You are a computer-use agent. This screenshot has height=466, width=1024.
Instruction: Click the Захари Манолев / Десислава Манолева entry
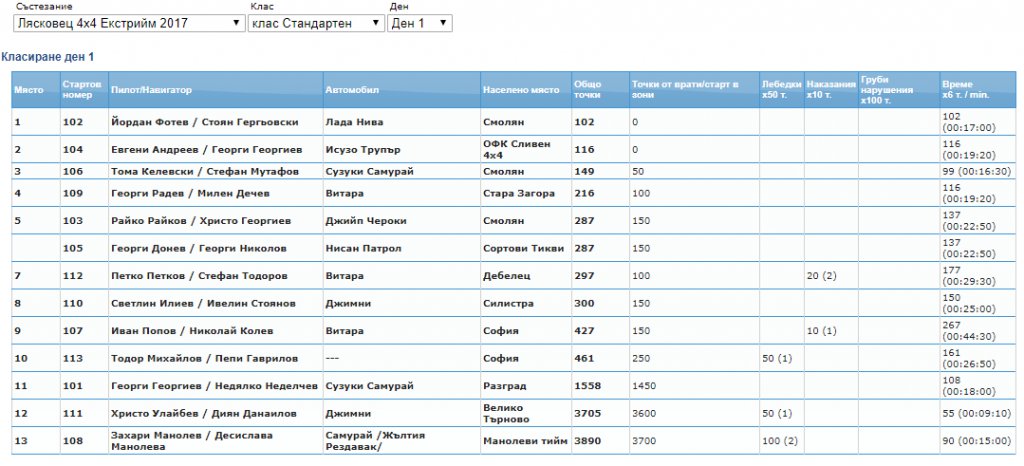click(x=192, y=441)
